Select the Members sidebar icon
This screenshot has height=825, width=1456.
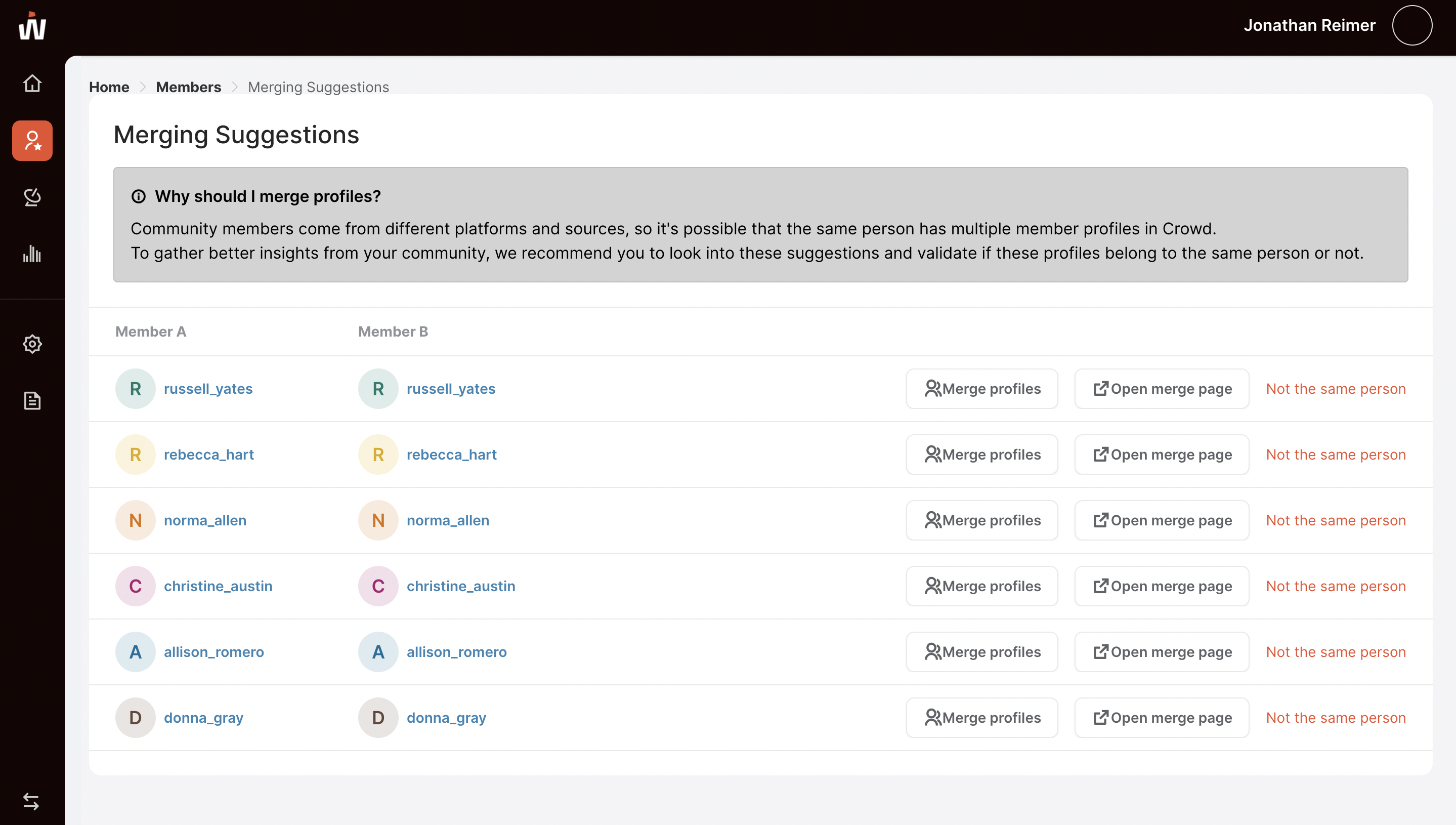pos(32,141)
